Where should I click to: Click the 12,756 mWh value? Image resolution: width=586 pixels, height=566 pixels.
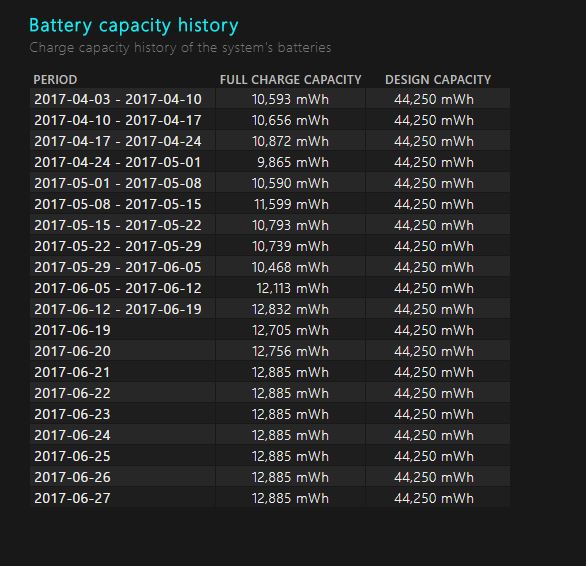(x=290, y=351)
